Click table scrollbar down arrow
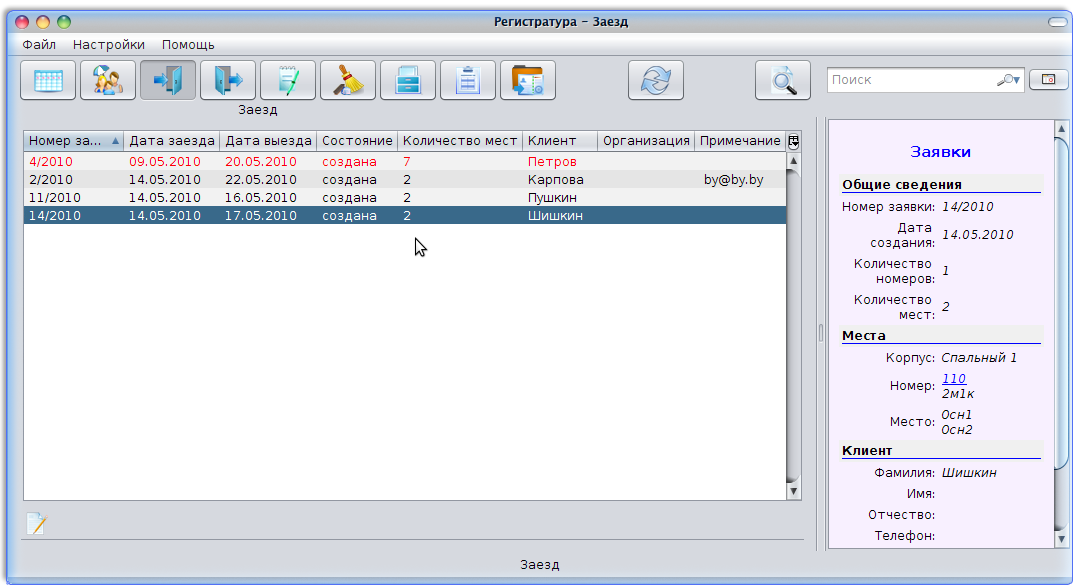 click(793, 491)
